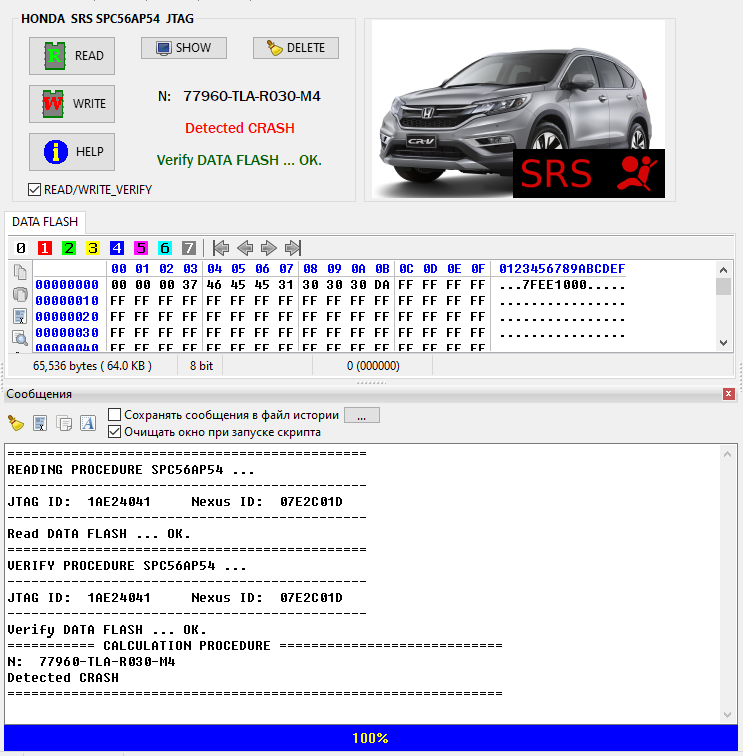Open HELP with the info icon

(71, 152)
